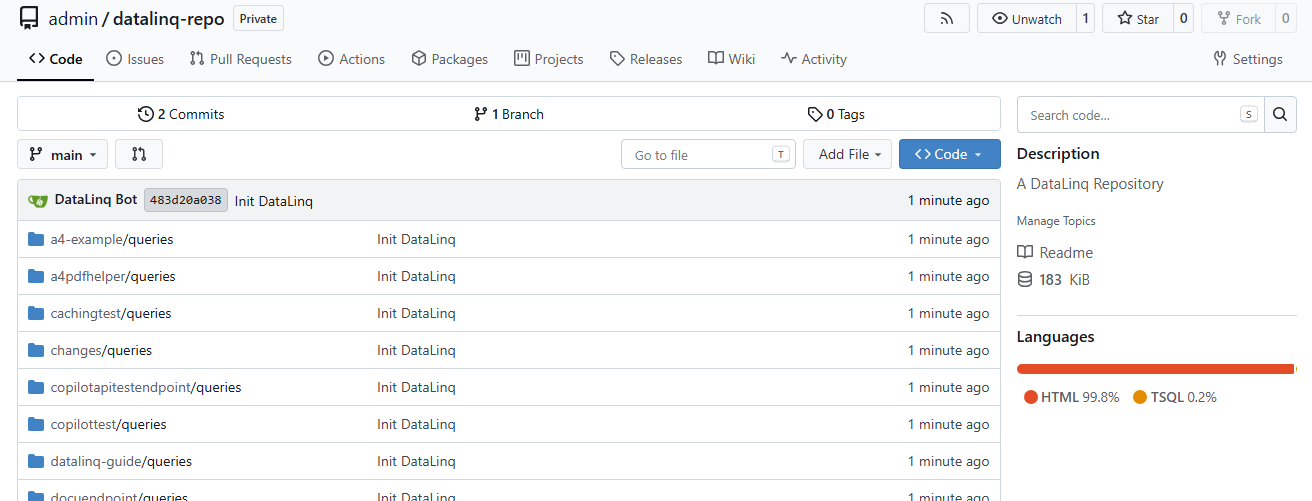Open the compare branches icon button
This screenshot has height=501, width=1312.
[139, 155]
